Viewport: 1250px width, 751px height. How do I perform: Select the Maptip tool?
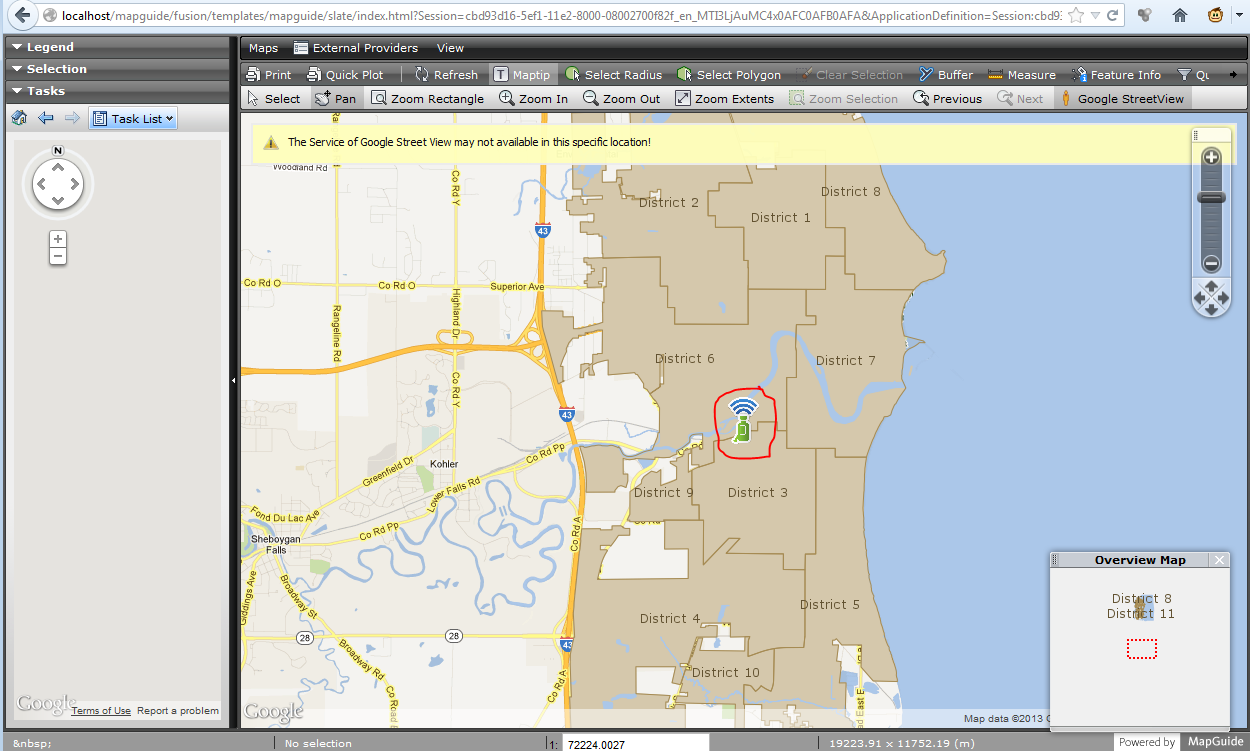[523, 74]
